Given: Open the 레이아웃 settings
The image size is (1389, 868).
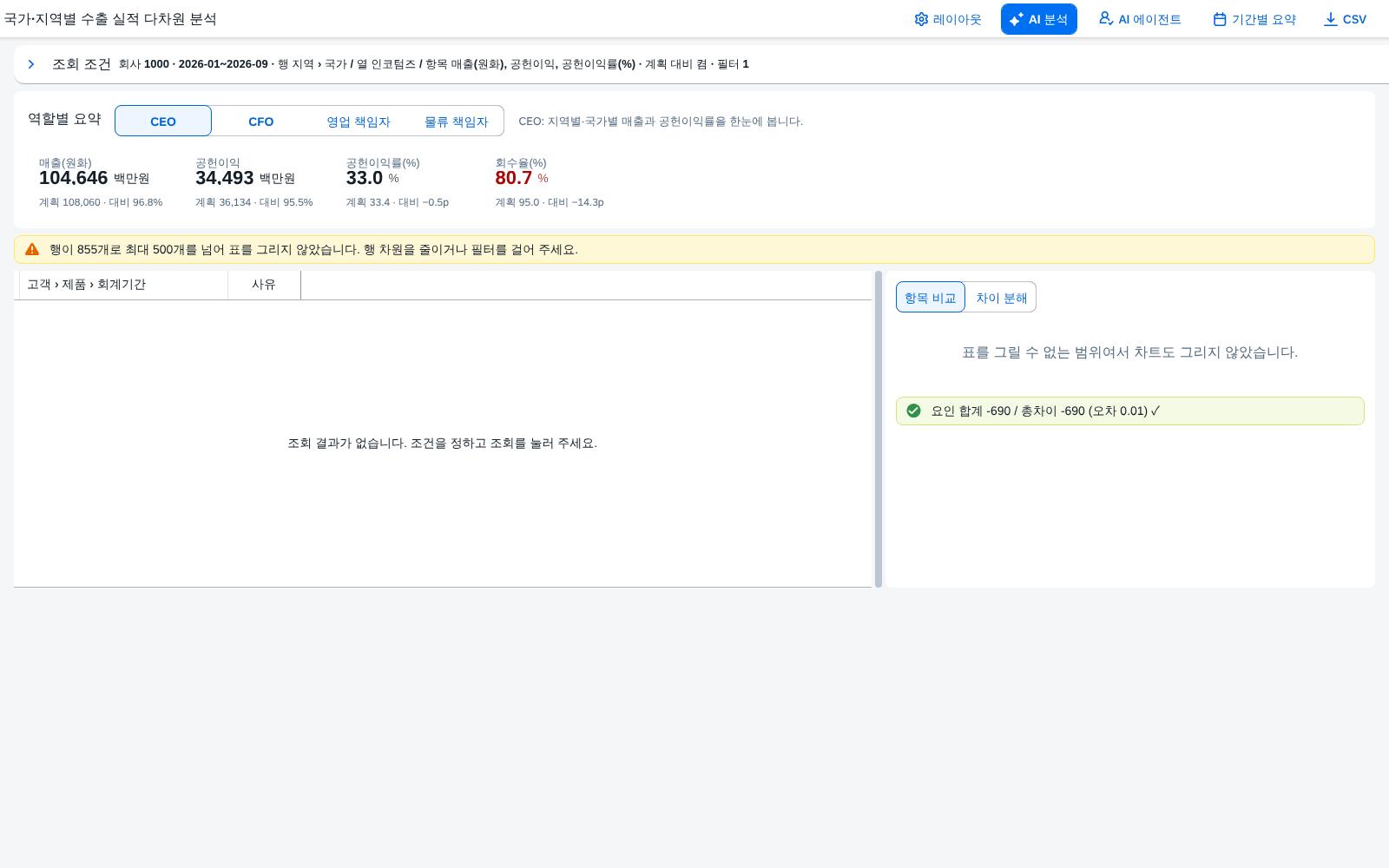Looking at the screenshot, I should click(x=947, y=19).
